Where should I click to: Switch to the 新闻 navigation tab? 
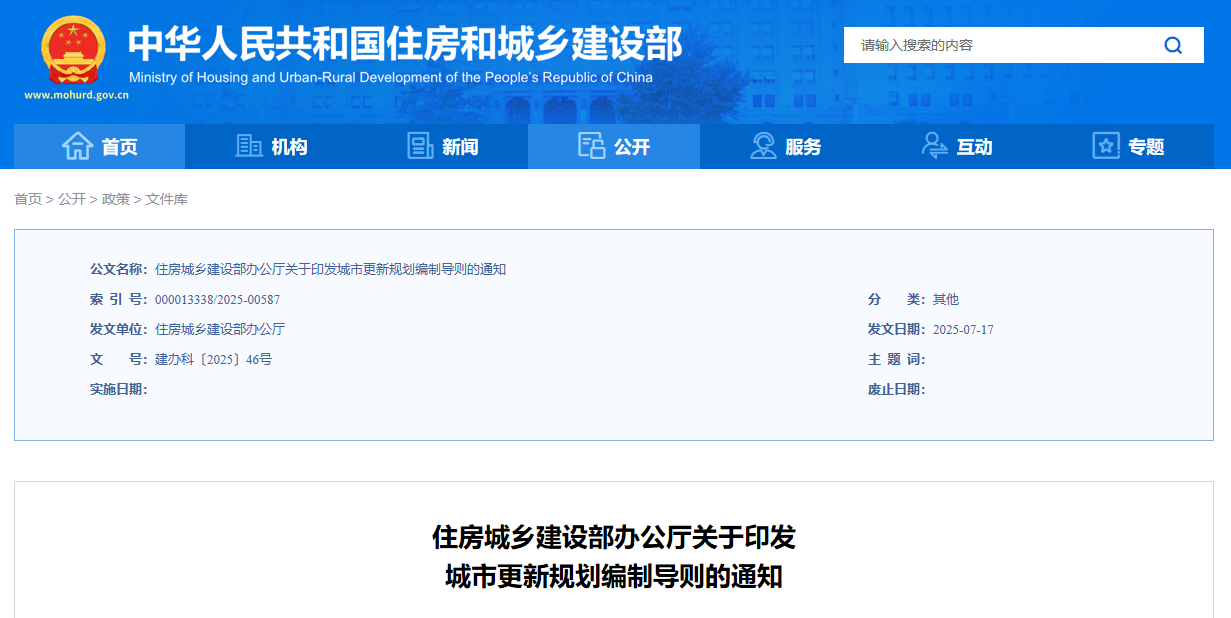(442, 146)
